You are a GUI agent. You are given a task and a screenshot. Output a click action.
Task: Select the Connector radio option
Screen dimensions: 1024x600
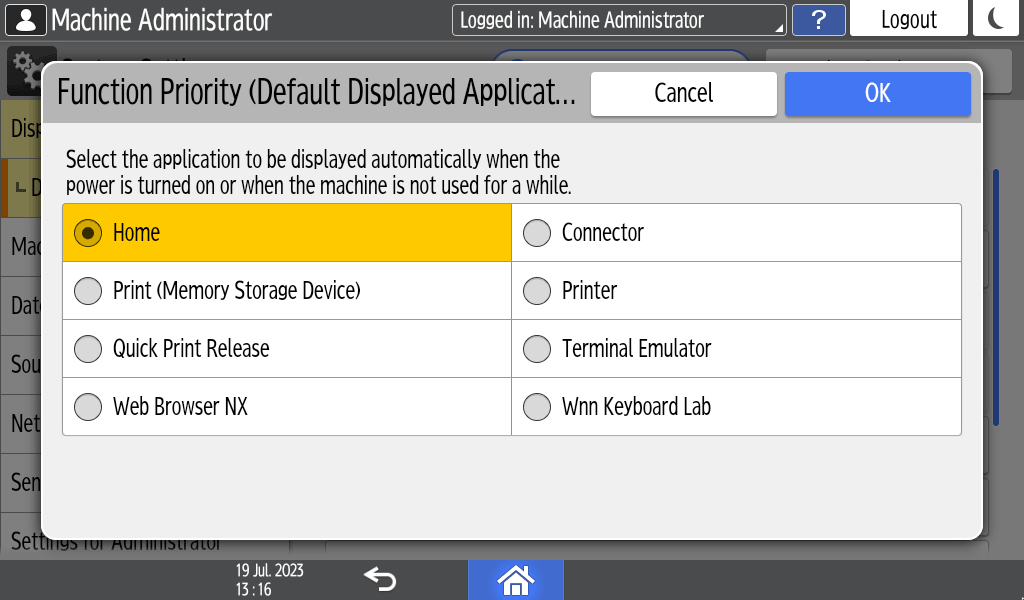pos(538,233)
